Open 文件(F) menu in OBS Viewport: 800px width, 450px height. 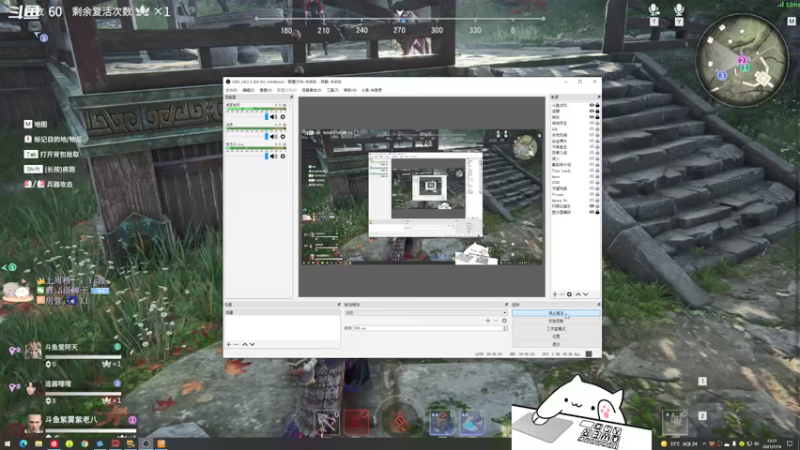(232, 90)
